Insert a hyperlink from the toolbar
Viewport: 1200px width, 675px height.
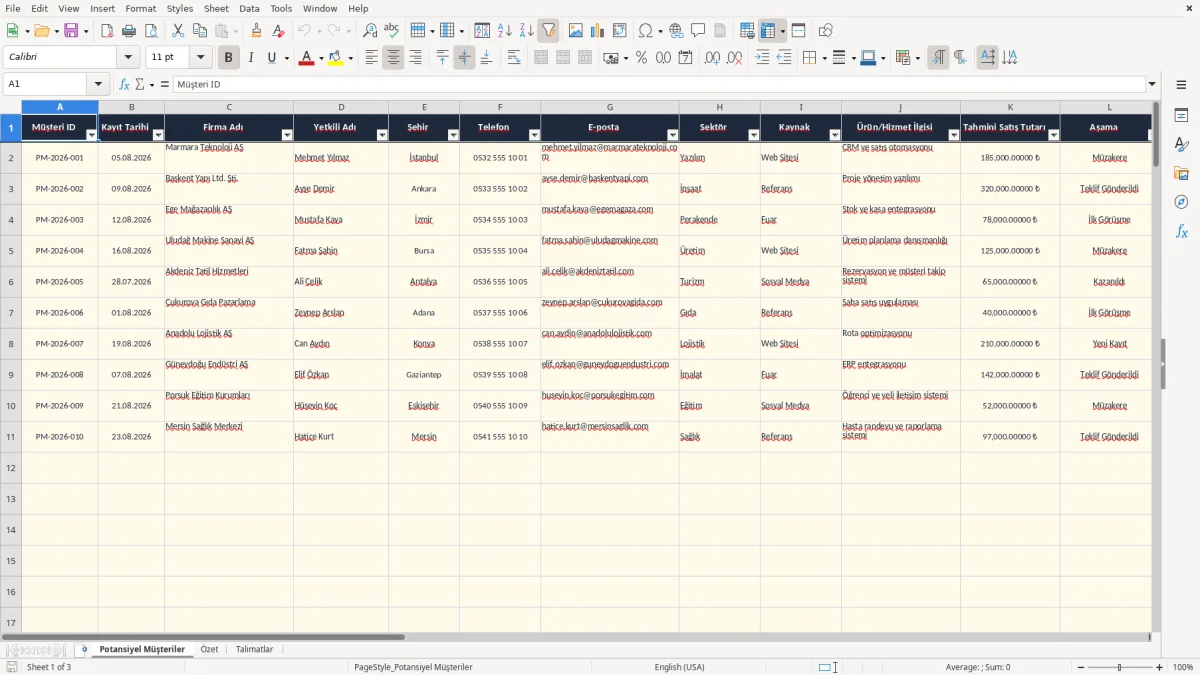click(676, 31)
